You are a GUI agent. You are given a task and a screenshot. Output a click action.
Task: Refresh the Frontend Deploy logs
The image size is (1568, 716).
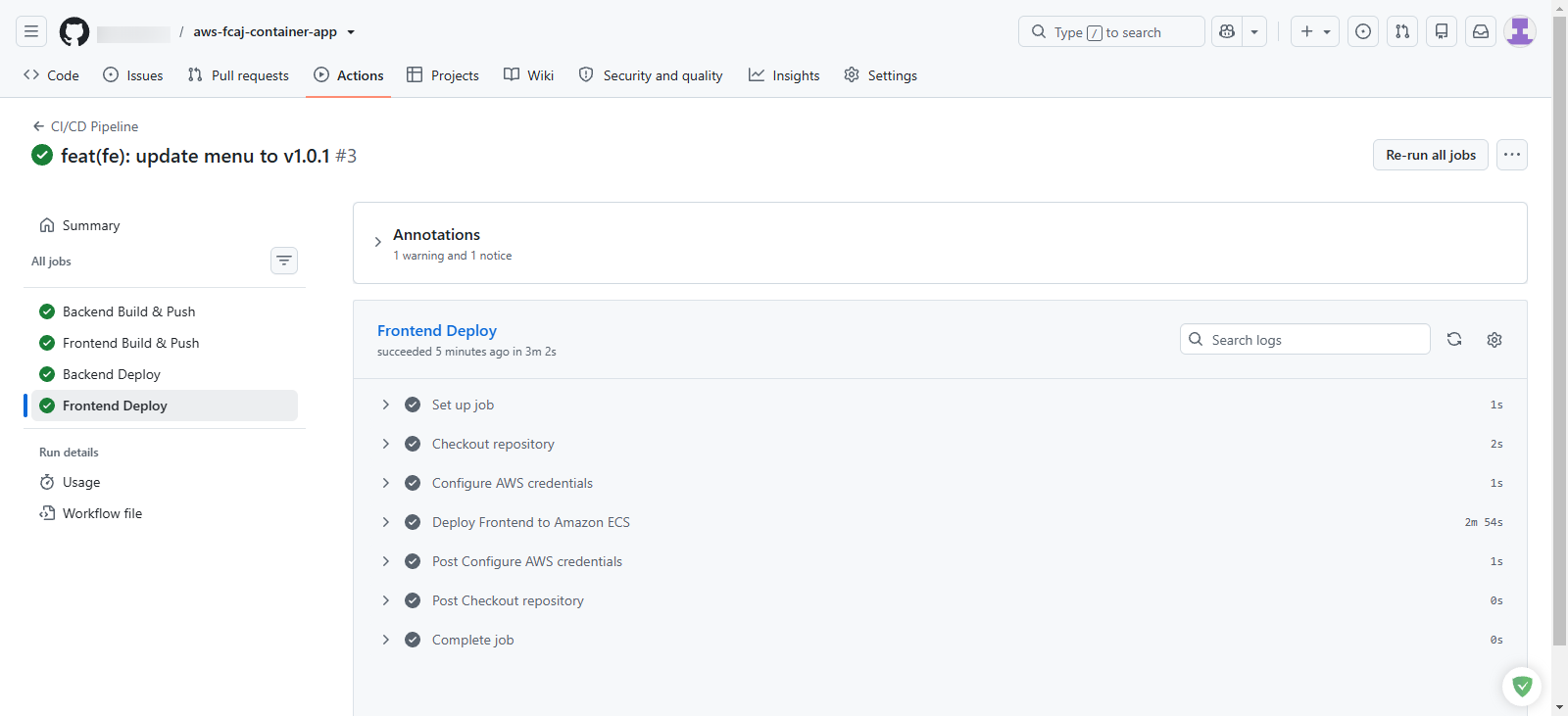coord(1454,339)
